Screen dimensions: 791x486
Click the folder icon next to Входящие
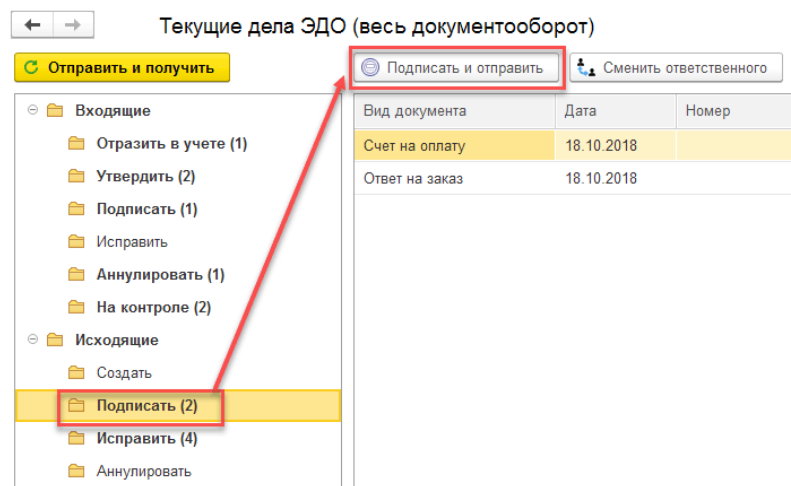55,111
